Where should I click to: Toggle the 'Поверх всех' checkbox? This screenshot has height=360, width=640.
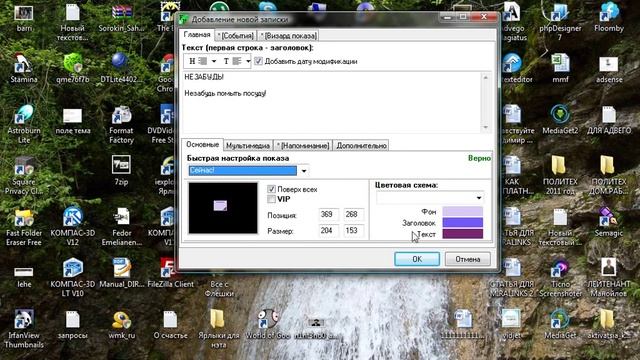coord(271,189)
